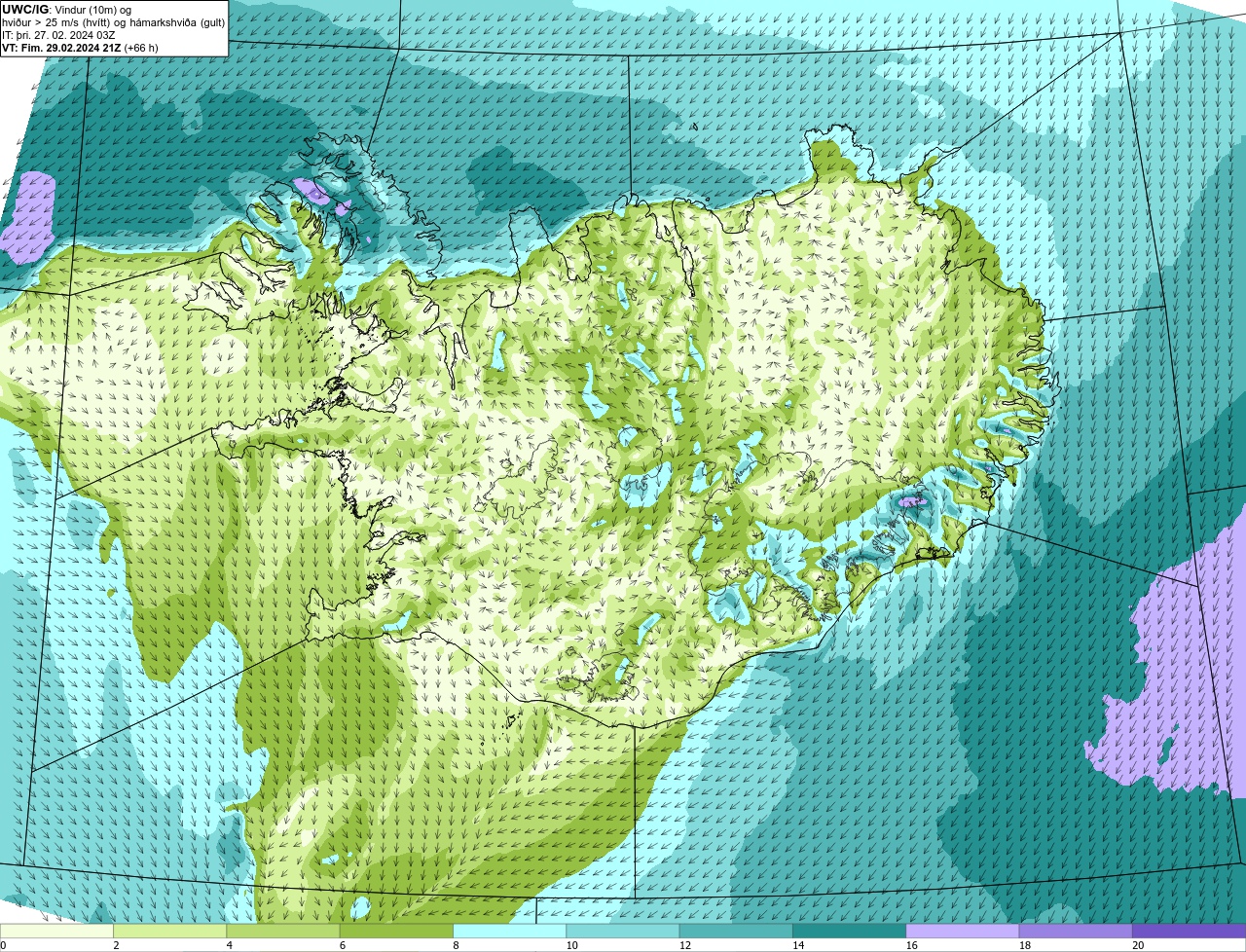Click the 2–4 m/s pale green swatch
The height and width of the screenshot is (952, 1246).
coord(170,931)
